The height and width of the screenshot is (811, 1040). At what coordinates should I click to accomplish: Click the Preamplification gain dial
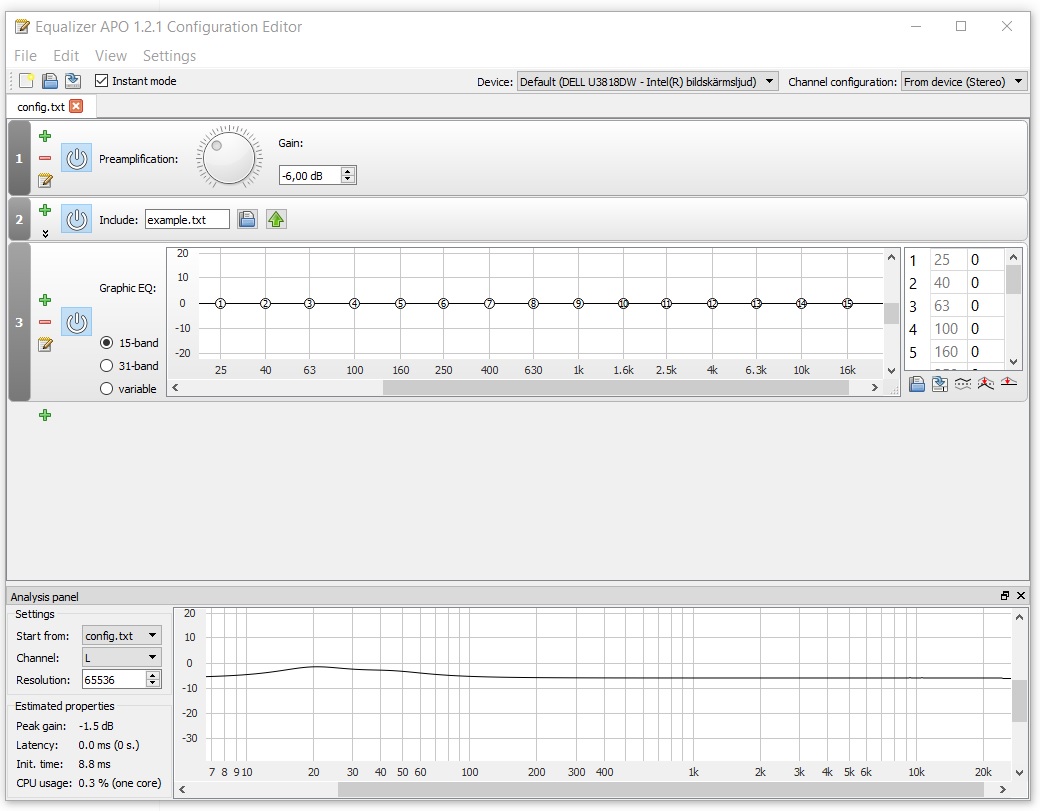(229, 158)
